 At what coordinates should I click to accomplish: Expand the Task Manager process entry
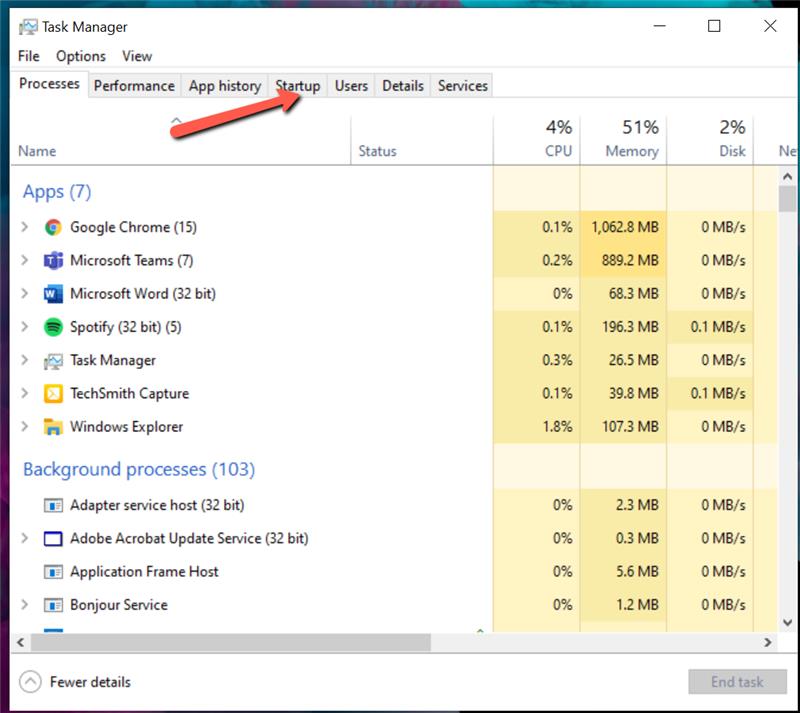(24, 360)
